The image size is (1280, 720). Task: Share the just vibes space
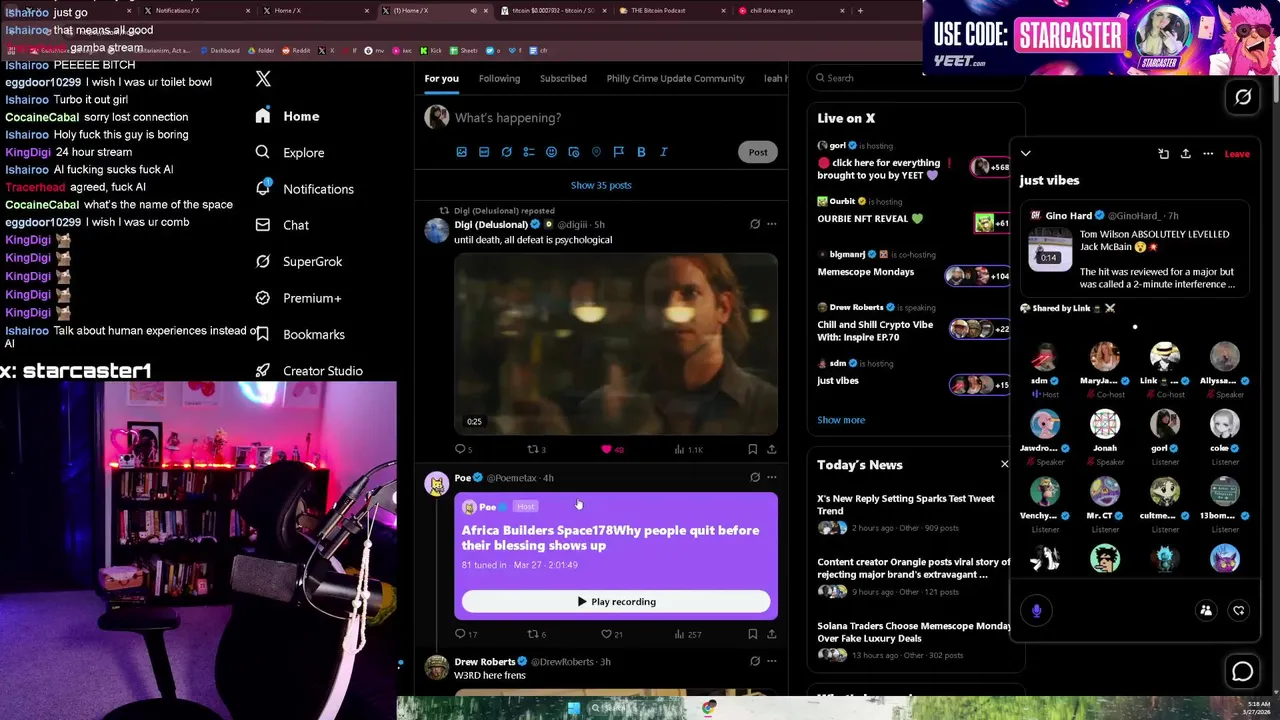1186,154
